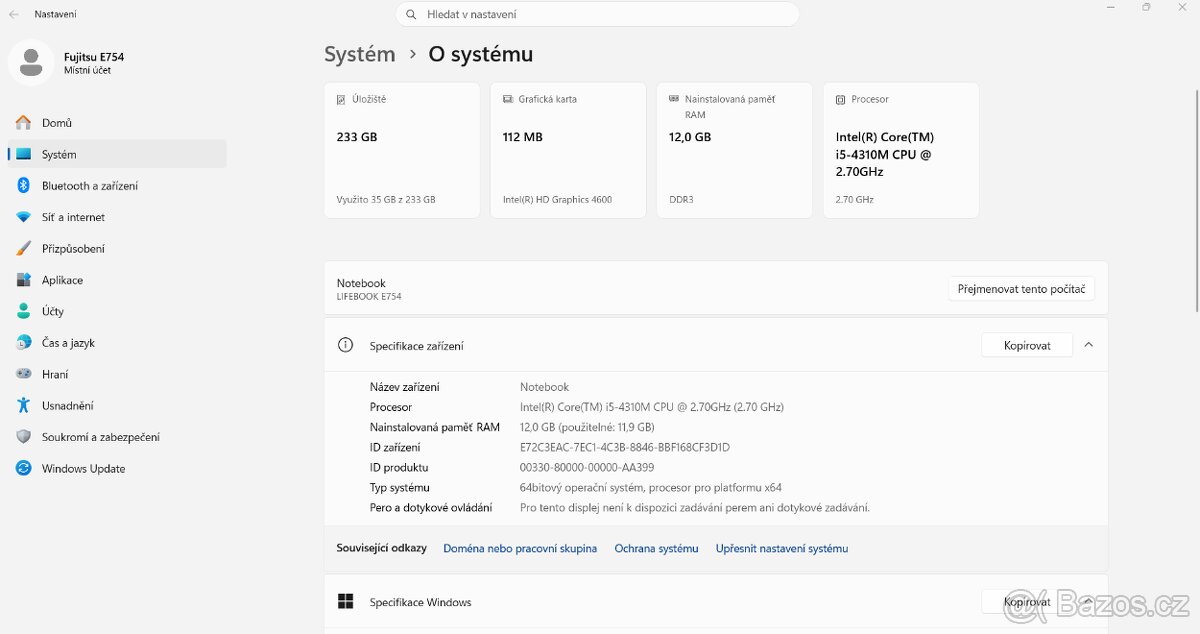Click the Windows Update sync icon
The image size is (1200, 634).
[23, 469]
